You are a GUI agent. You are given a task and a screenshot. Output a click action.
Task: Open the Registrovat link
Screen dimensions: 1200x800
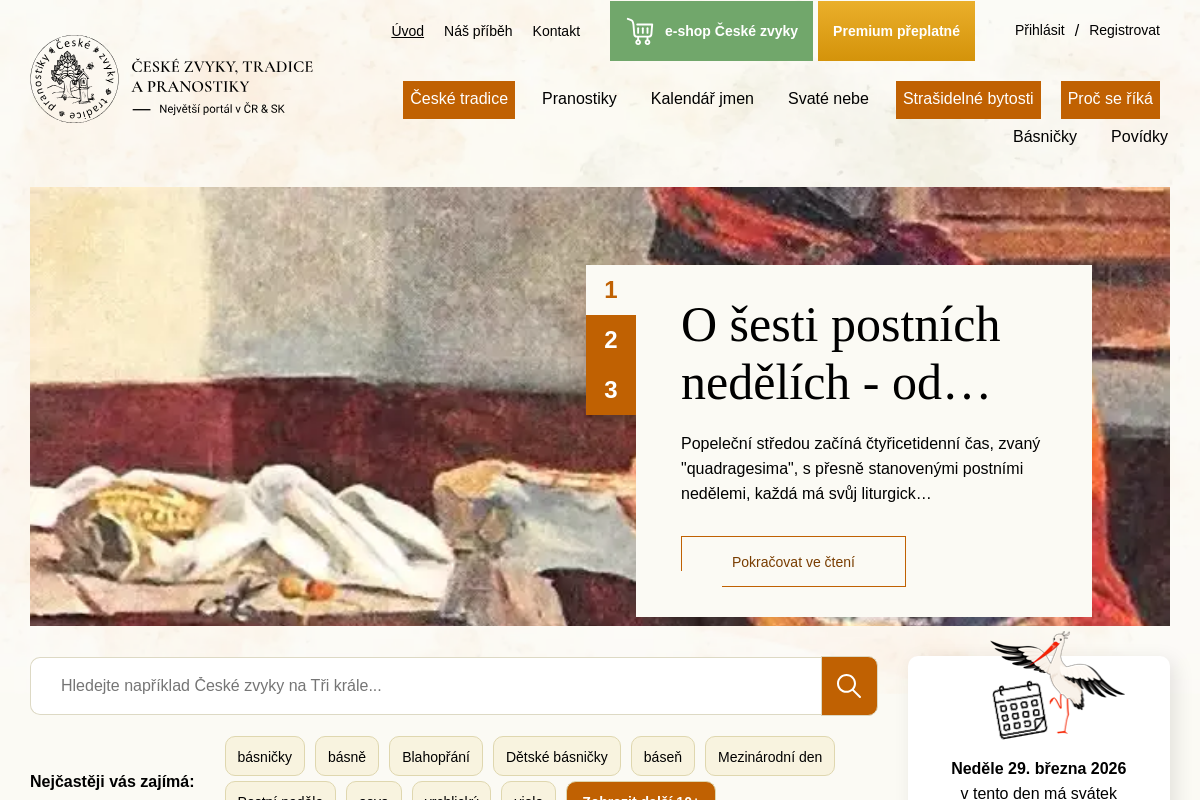pos(1124,30)
